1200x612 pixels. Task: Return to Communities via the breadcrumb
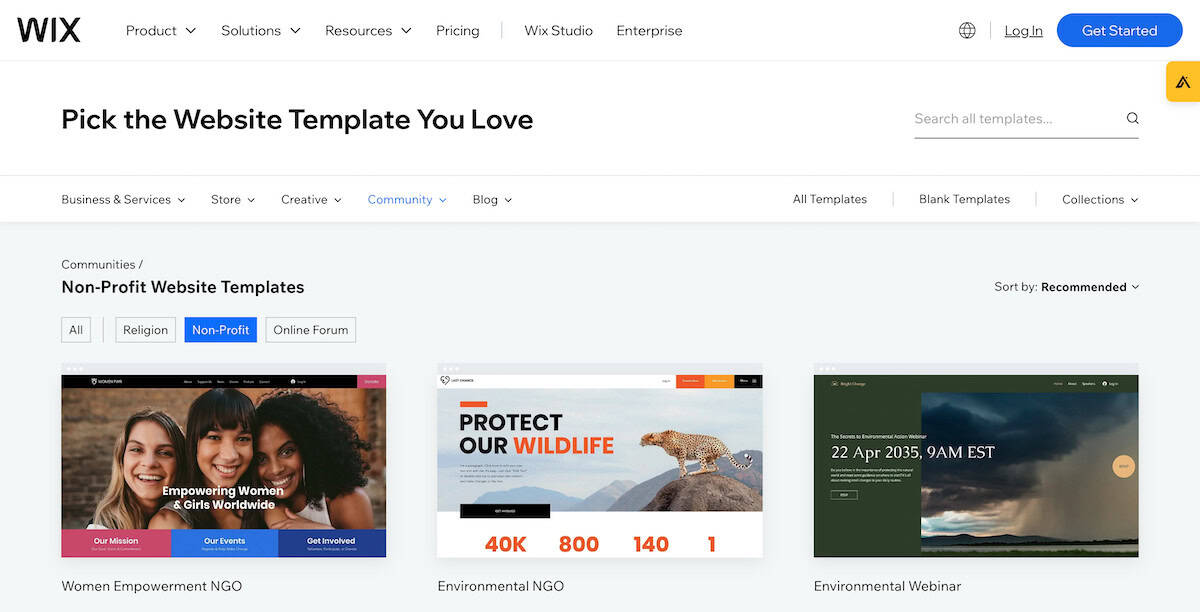(x=97, y=263)
